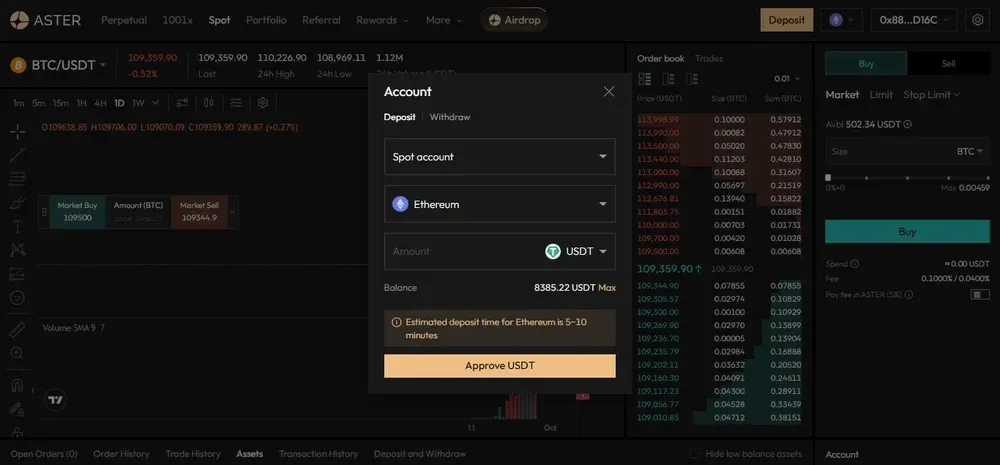Open the global settings icon in header

click(978, 20)
